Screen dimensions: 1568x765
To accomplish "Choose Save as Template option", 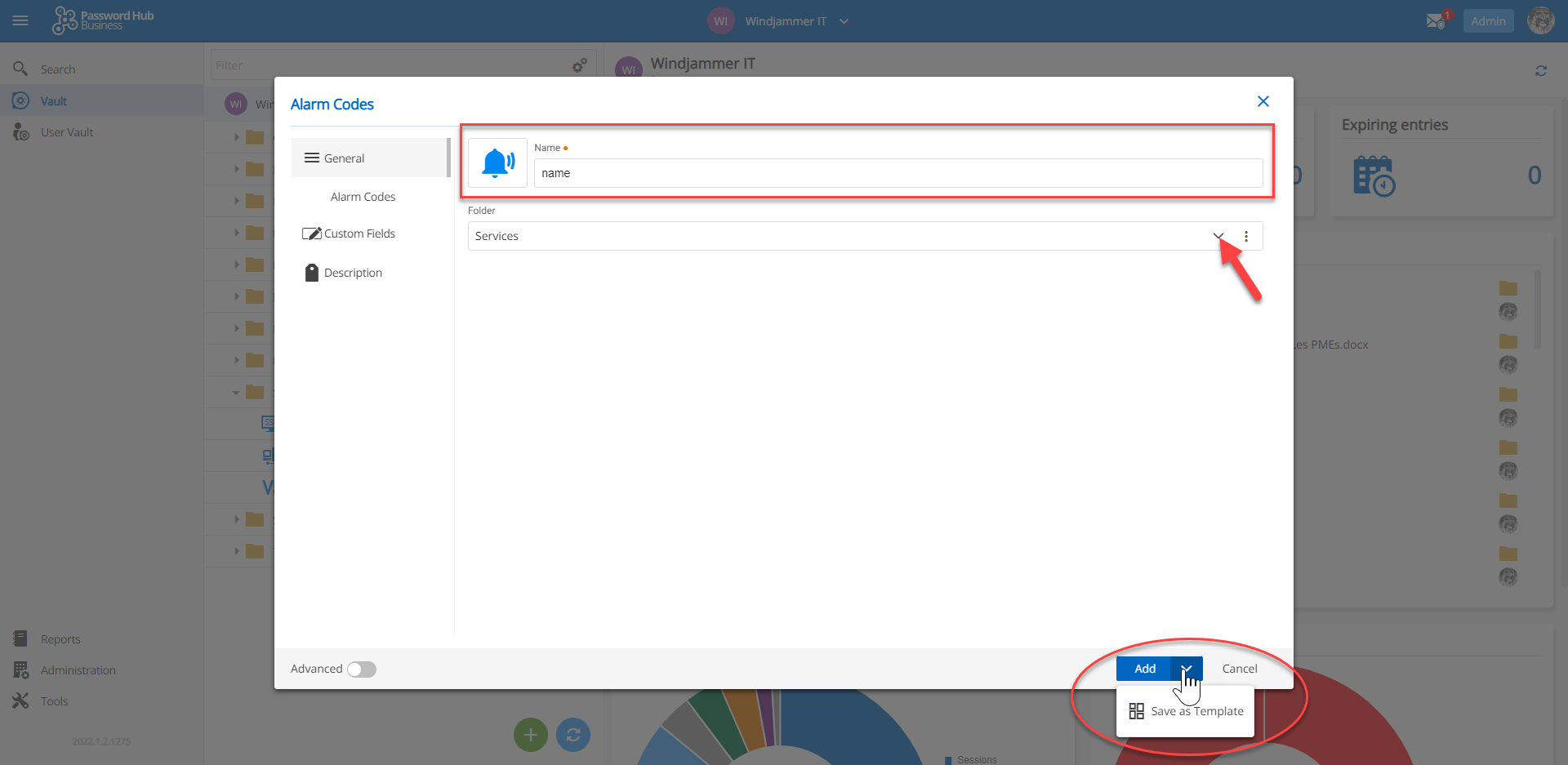I will [1187, 711].
